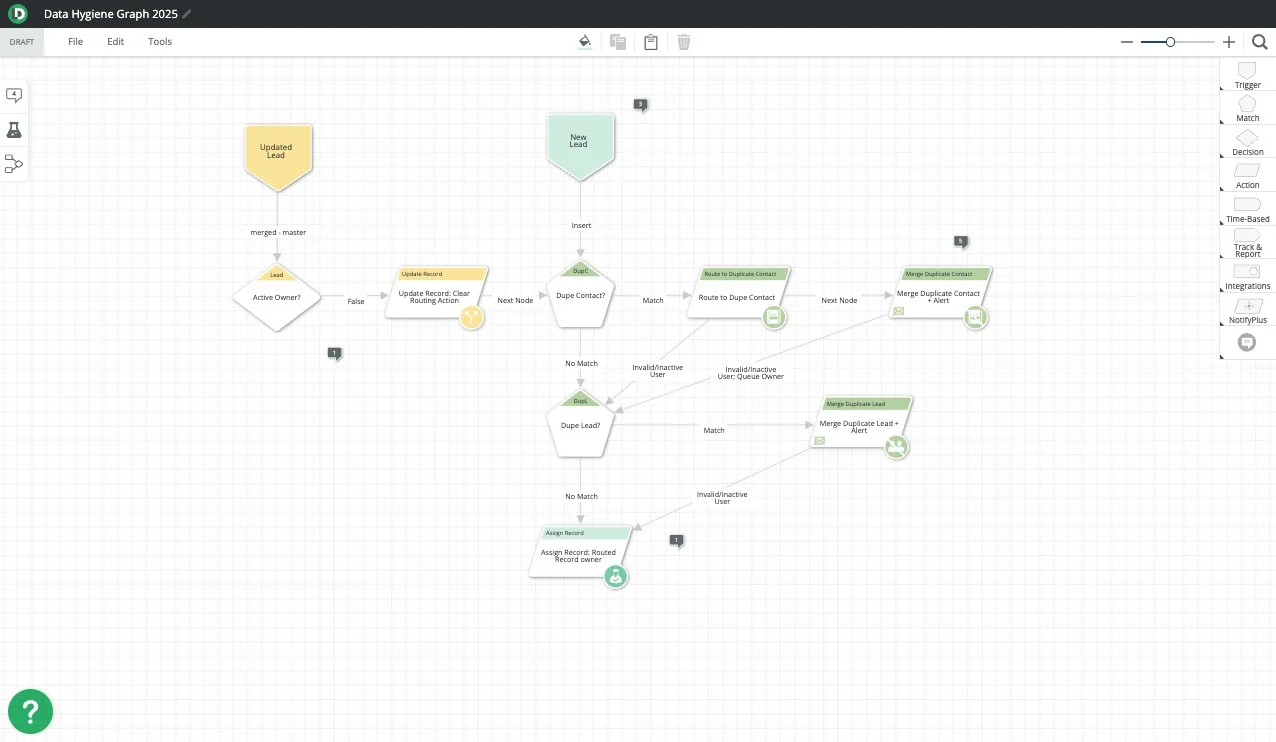Open the test flask icon

[14, 130]
